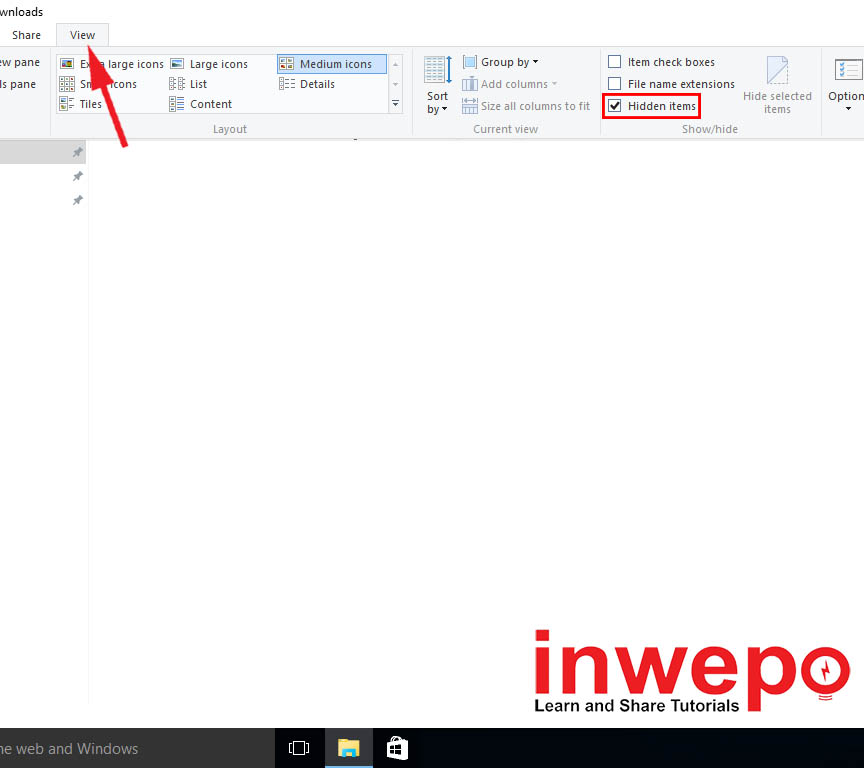Switch layout to Details
864x768 pixels.
coord(307,84)
